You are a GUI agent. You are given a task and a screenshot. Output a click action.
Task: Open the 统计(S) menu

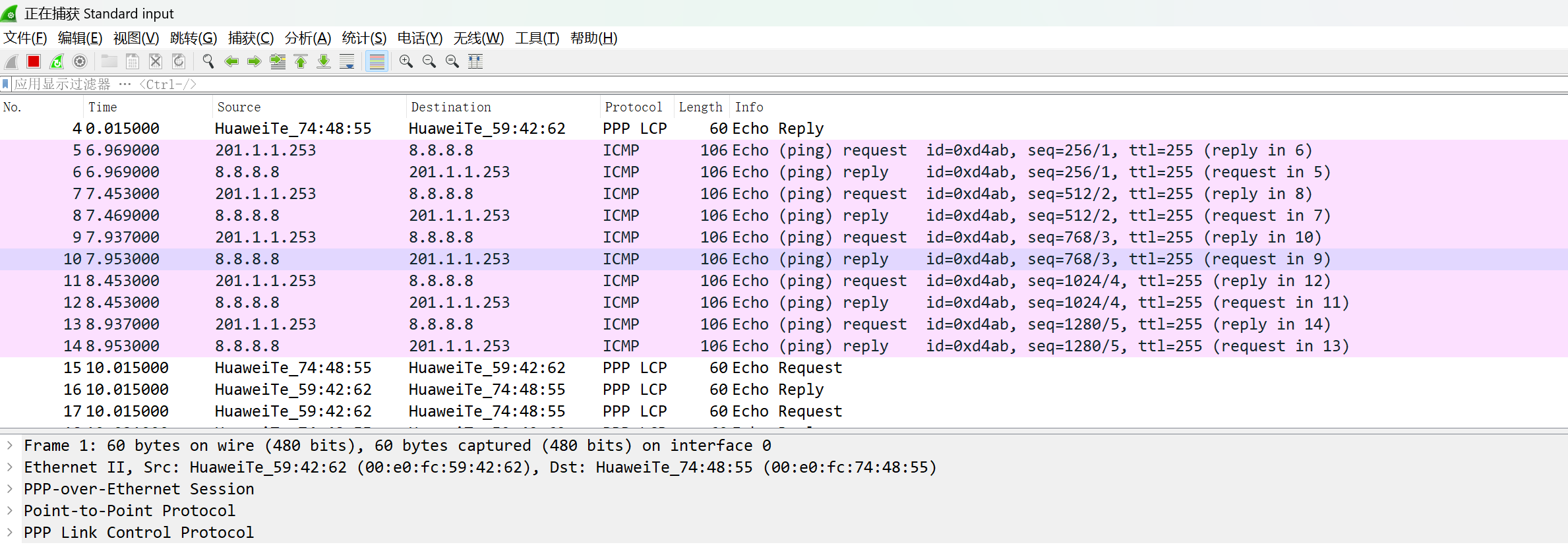364,38
